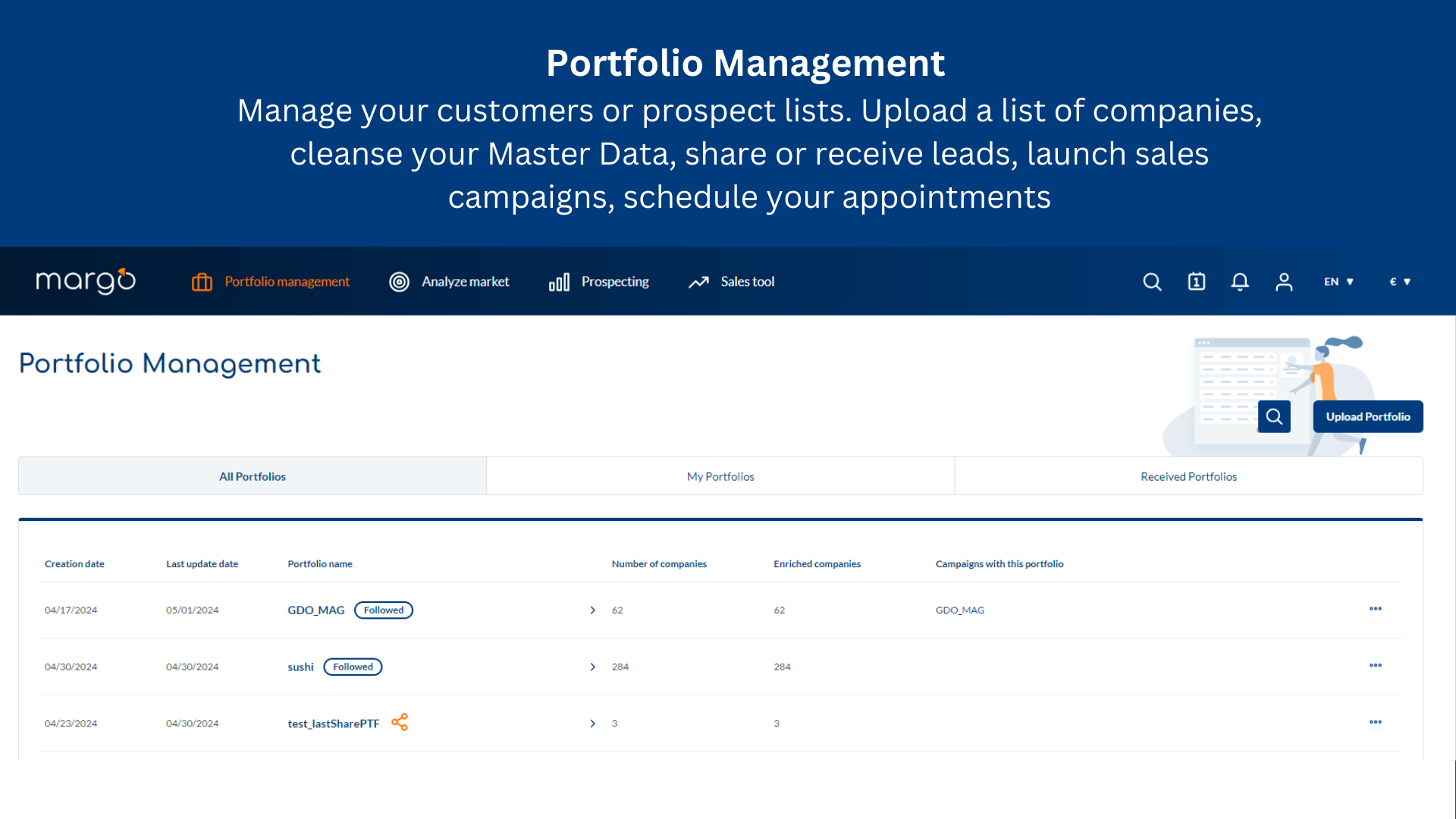
Task: Switch to My Portfolios tab
Action: [x=720, y=476]
